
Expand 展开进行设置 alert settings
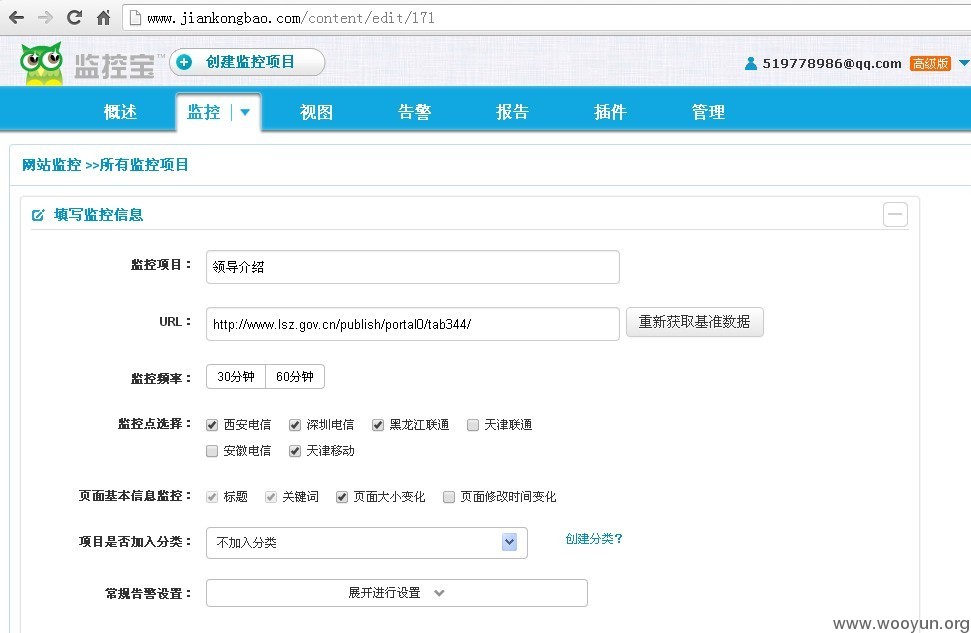tap(396, 593)
